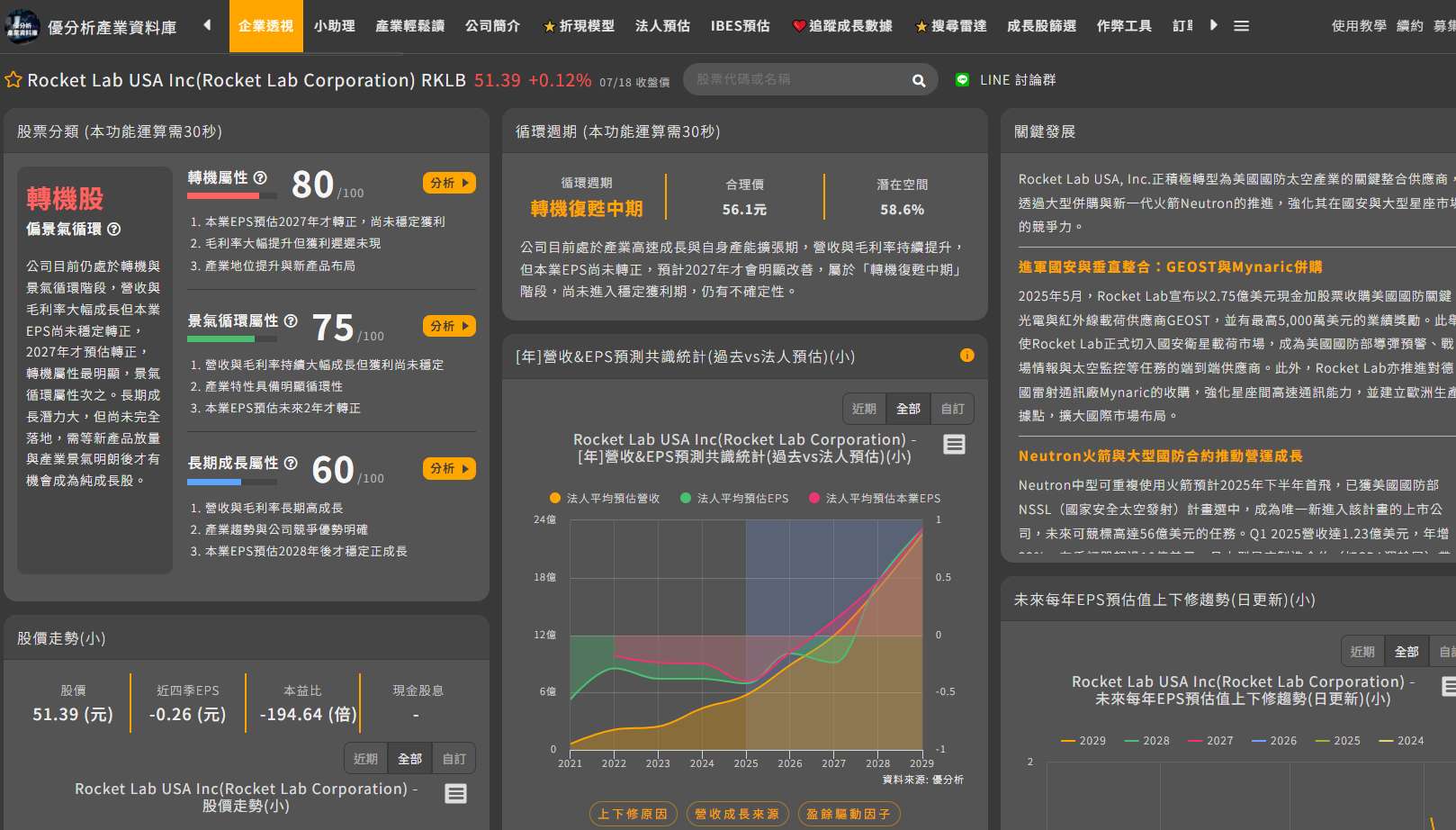Open the 企業透視 tab
Viewport: 1456px width, 830px height.
[266, 26]
